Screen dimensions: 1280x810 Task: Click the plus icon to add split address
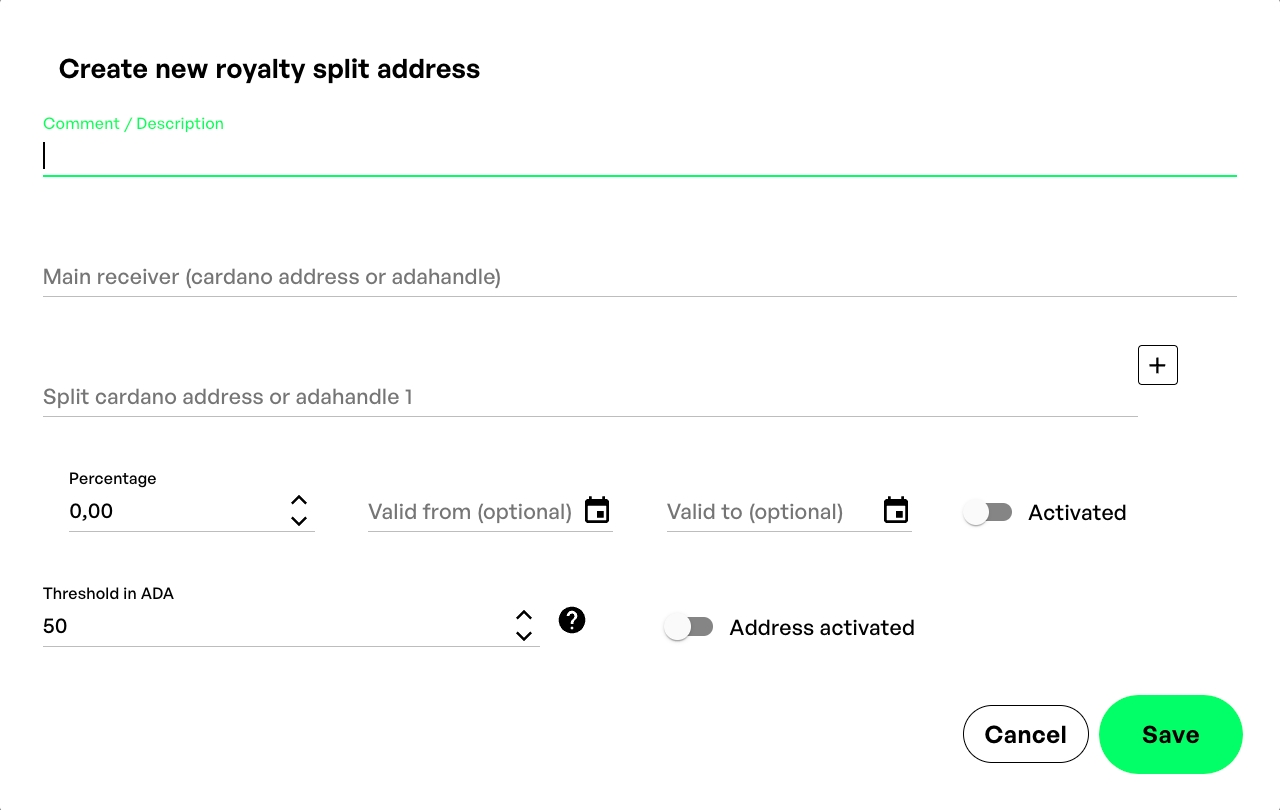coord(1157,365)
